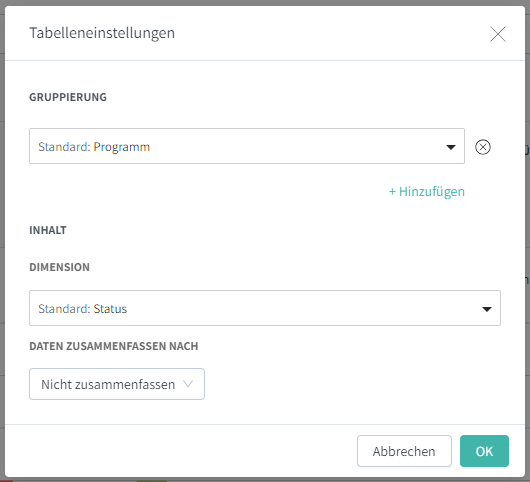This screenshot has height=482, width=530.
Task: Click the dimmed background beside the dialog
Action: click(x=2, y=237)
